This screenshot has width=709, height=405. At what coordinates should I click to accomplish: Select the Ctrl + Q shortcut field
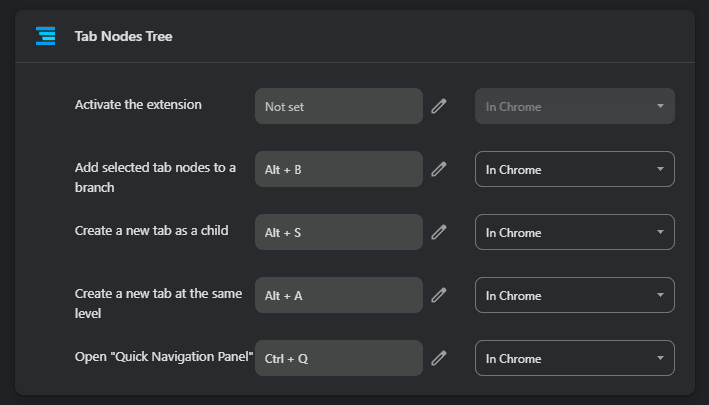(x=338, y=358)
